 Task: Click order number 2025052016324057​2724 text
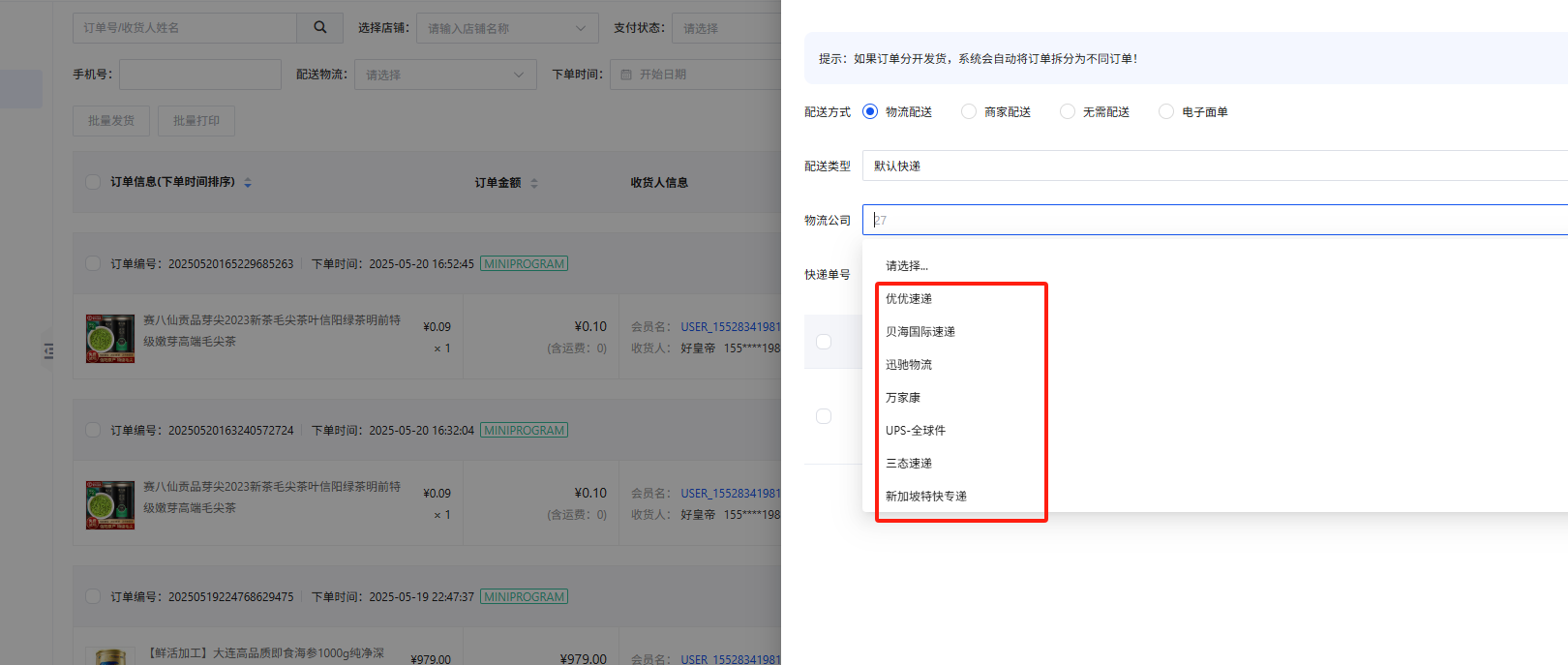pos(230,431)
